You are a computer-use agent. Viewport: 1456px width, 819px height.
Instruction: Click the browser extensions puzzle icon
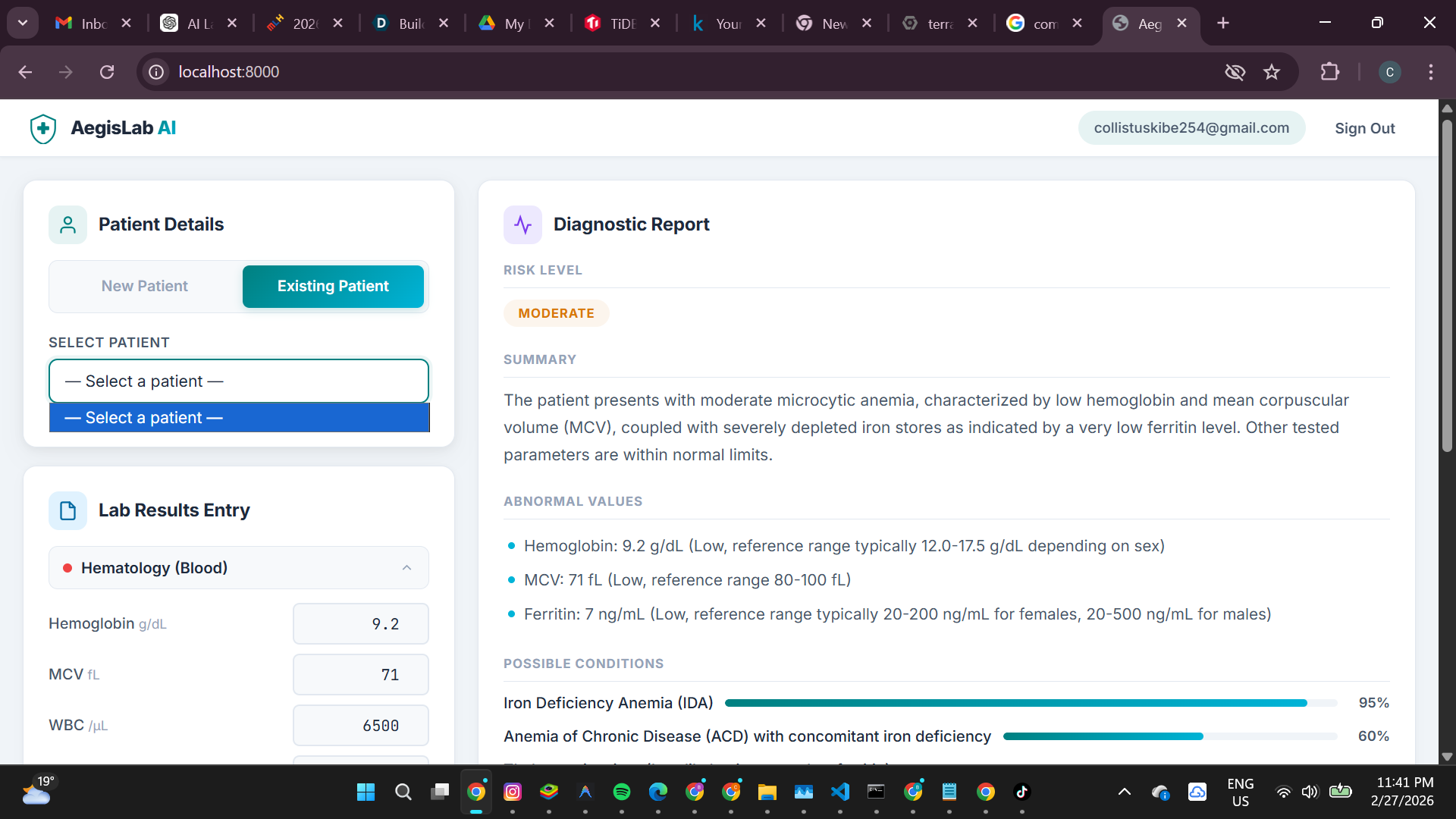point(1329,72)
